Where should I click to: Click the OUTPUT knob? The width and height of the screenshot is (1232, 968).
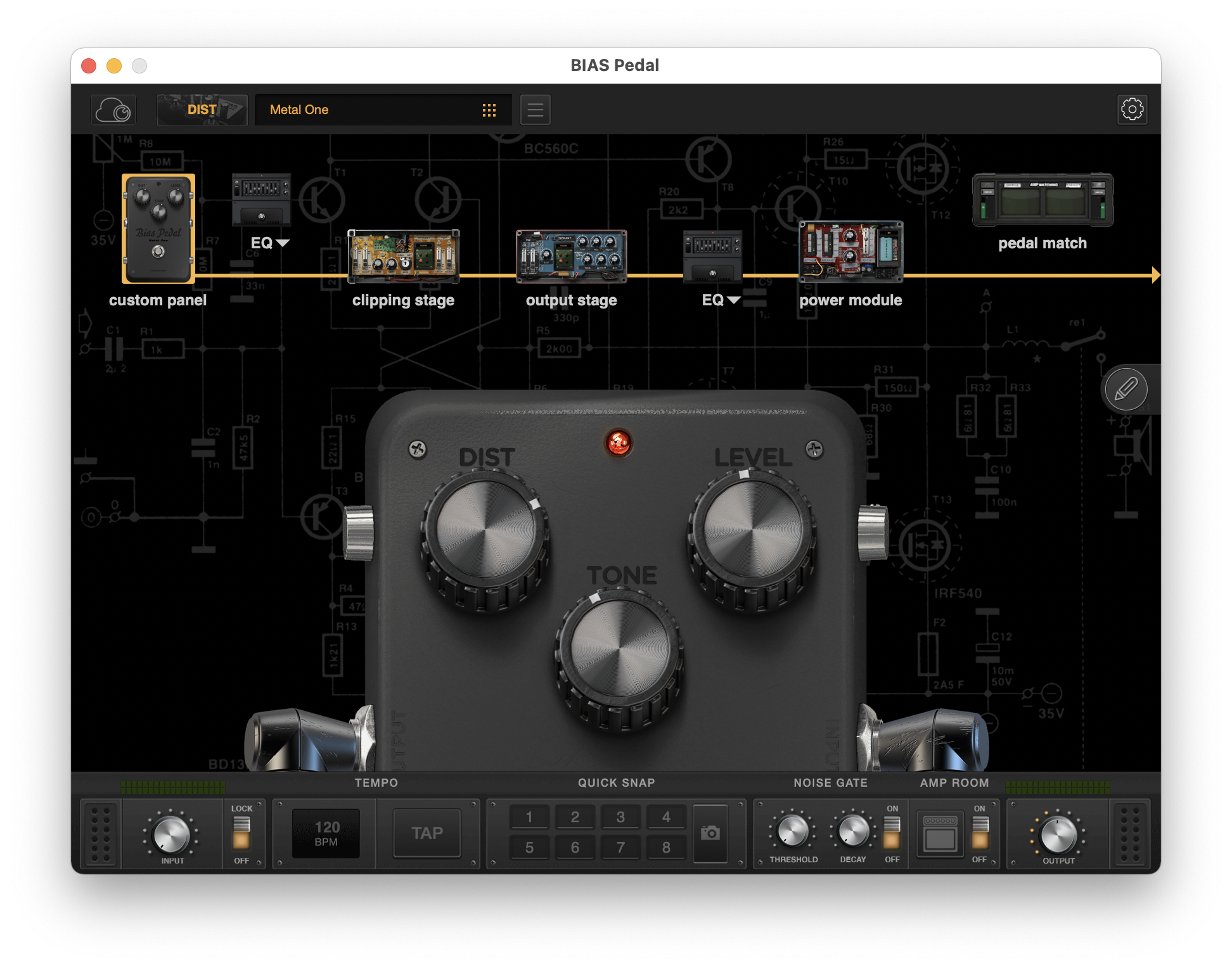click(1058, 834)
